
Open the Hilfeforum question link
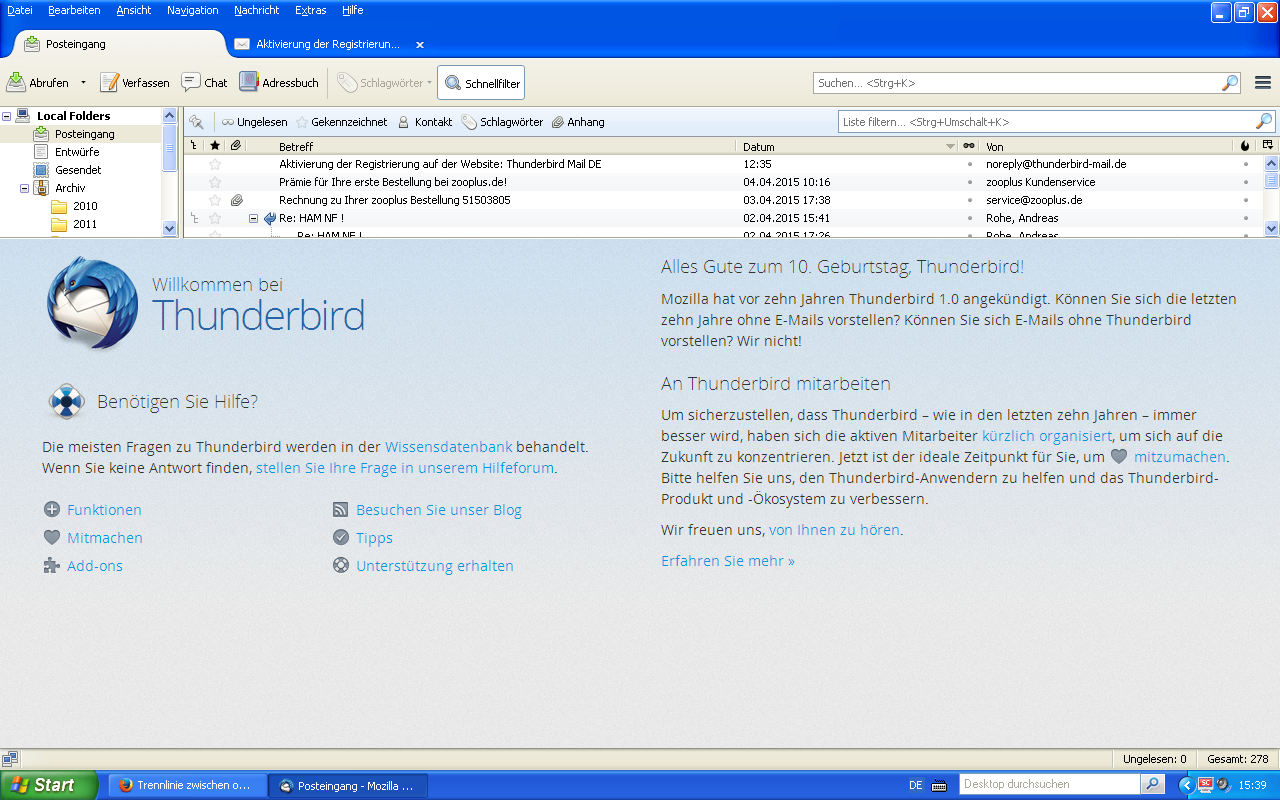[x=405, y=468]
